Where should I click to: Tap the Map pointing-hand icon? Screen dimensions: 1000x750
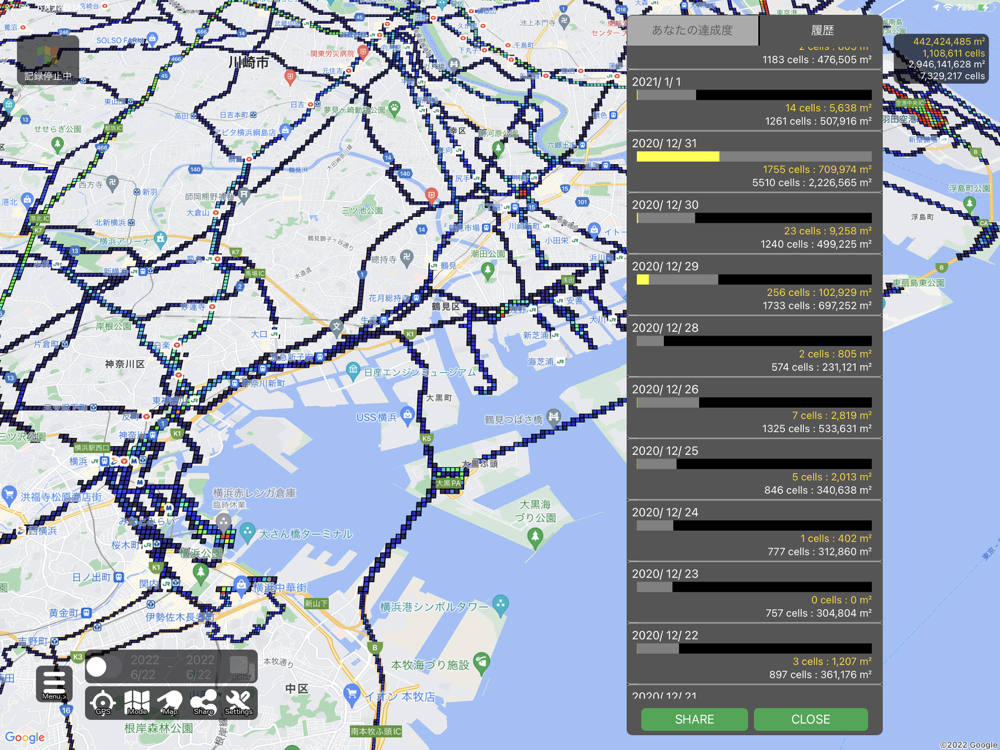pyautogui.click(x=170, y=703)
